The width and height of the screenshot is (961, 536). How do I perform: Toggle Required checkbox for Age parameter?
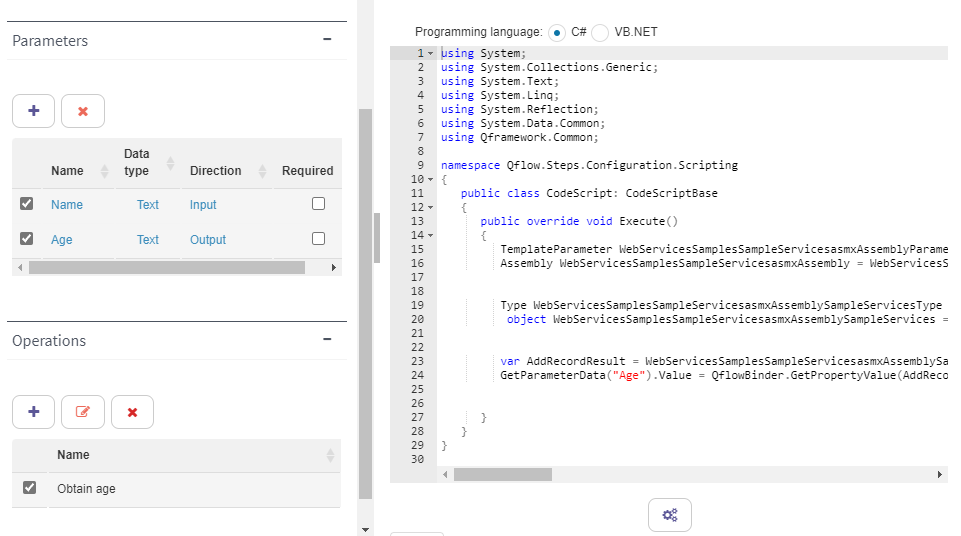[x=318, y=238]
